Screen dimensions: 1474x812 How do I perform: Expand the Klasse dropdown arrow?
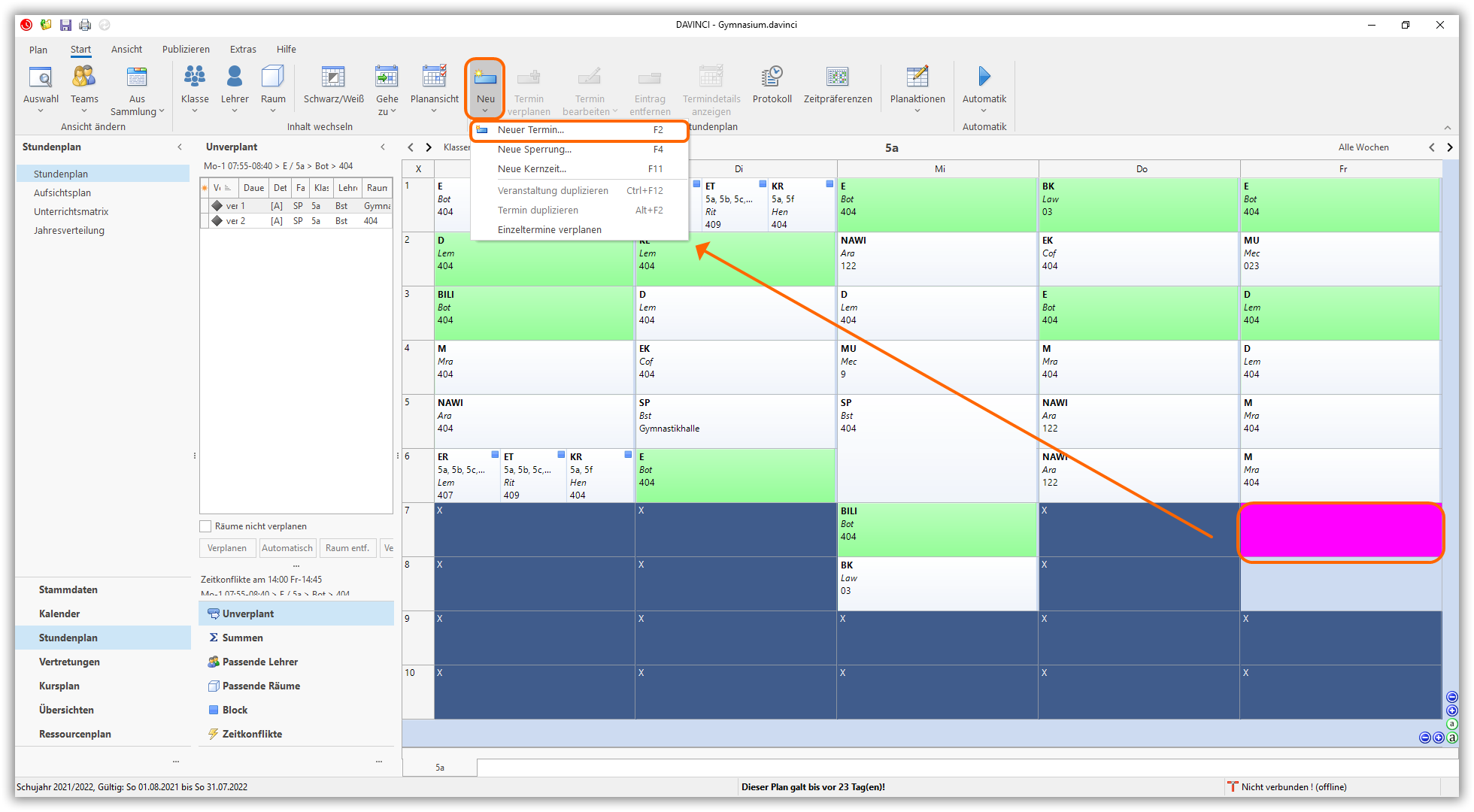pyautogui.click(x=195, y=111)
